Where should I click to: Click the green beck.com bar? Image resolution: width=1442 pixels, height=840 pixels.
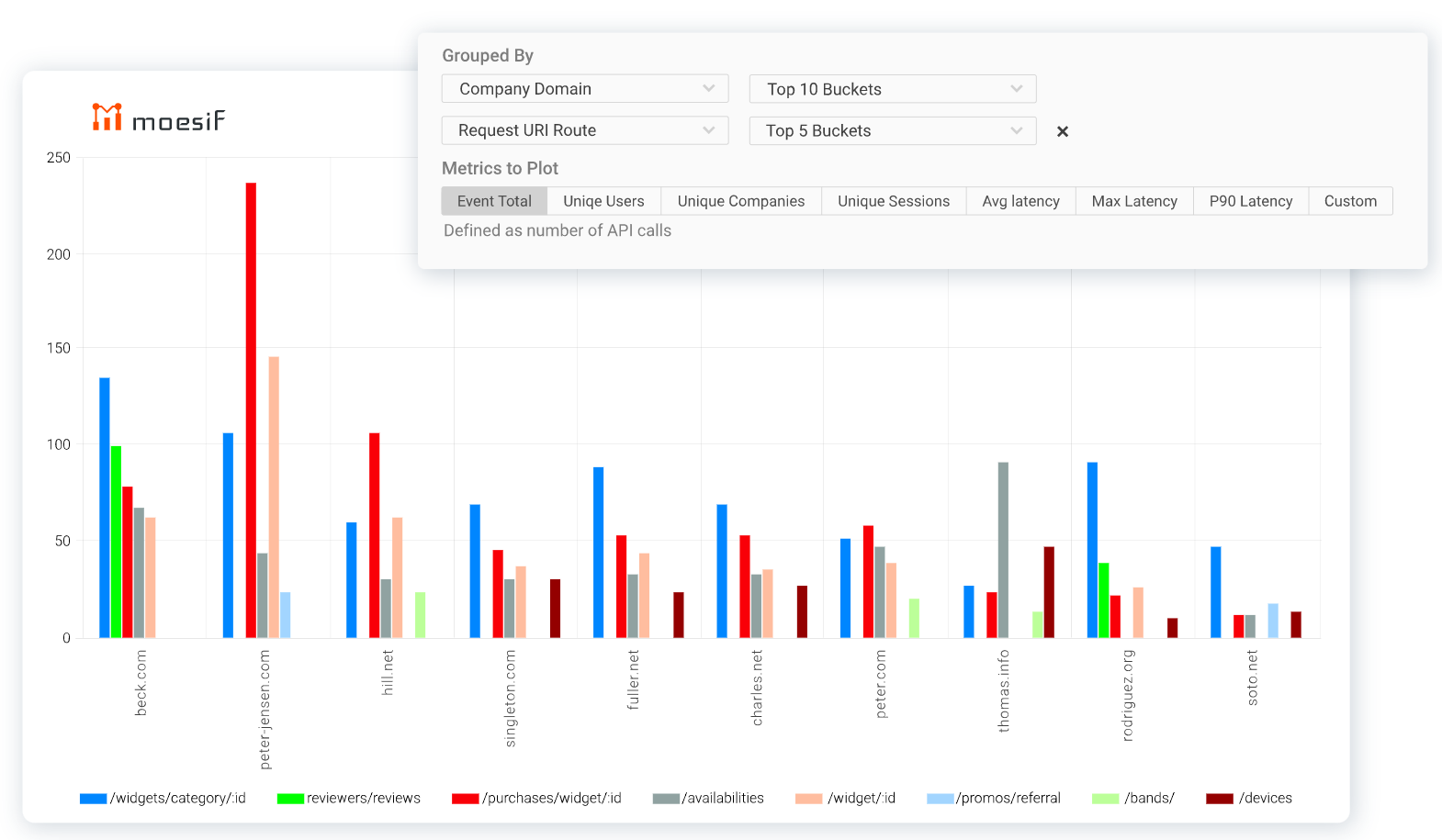coord(117,542)
